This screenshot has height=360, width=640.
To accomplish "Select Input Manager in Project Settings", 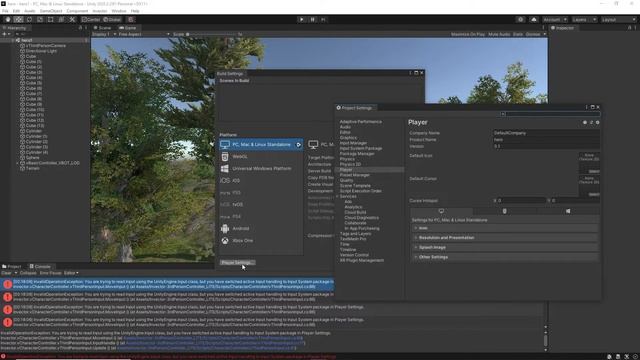I will click(353, 143).
